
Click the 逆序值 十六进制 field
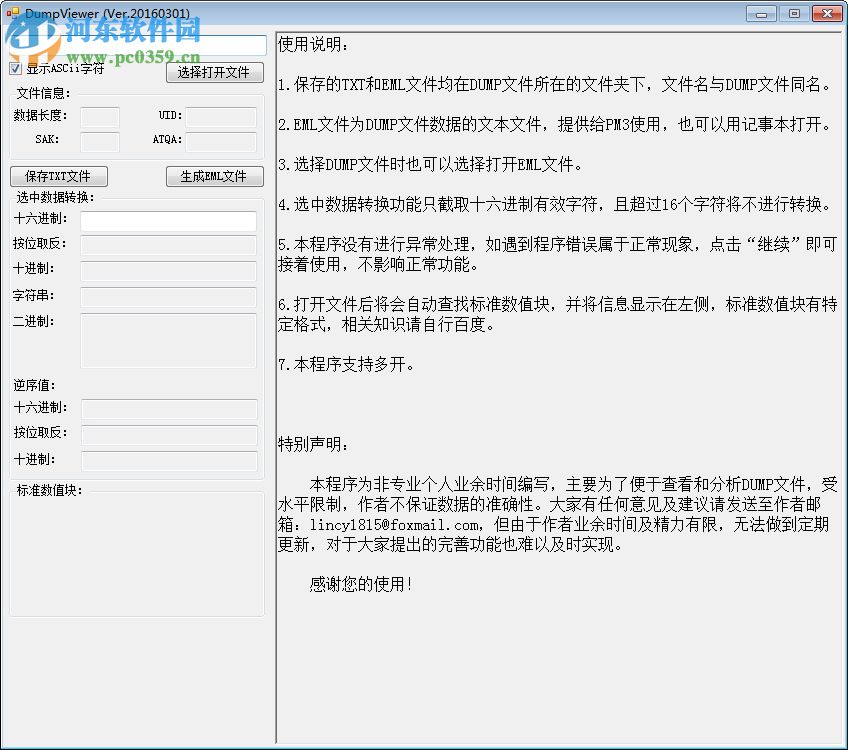point(168,409)
